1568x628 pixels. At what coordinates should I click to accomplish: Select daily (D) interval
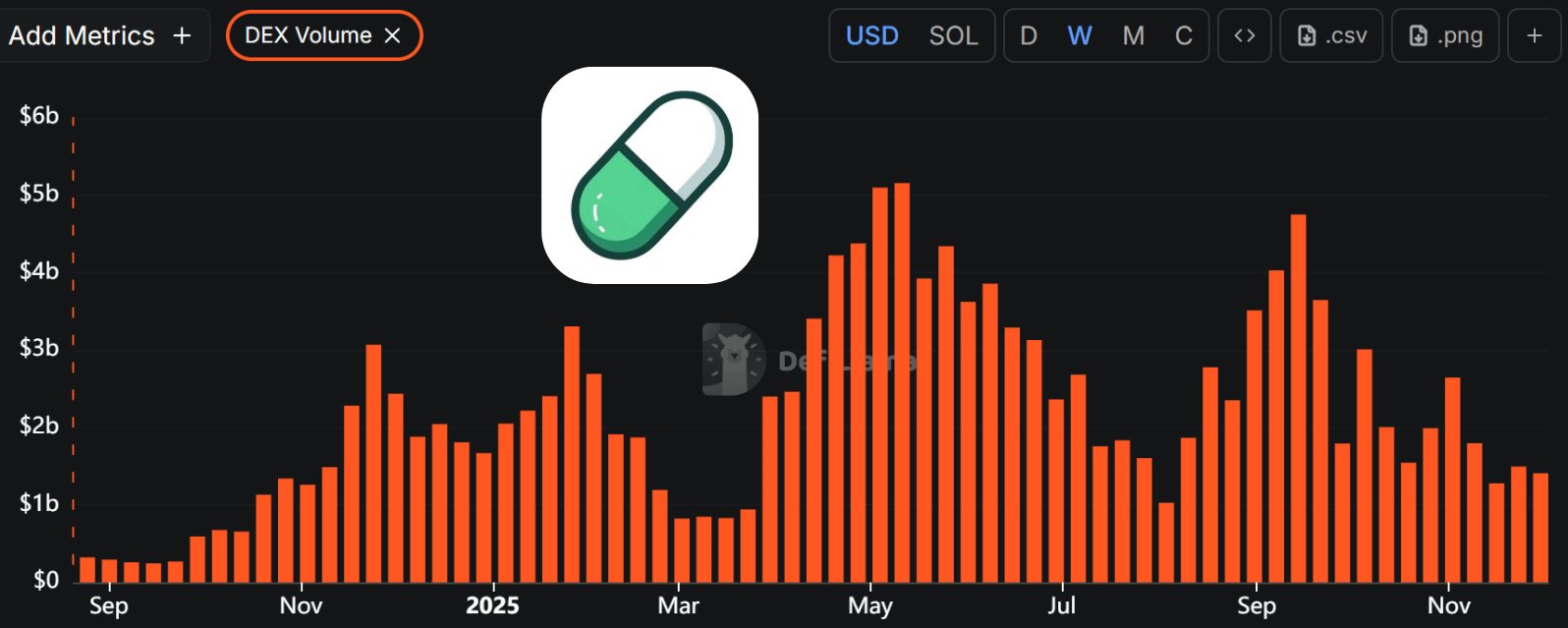1029,36
